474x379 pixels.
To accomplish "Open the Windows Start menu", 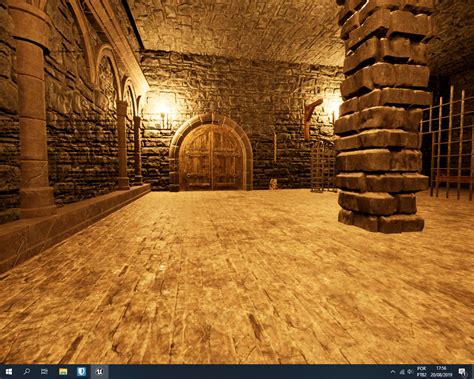I will (x=9, y=371).
